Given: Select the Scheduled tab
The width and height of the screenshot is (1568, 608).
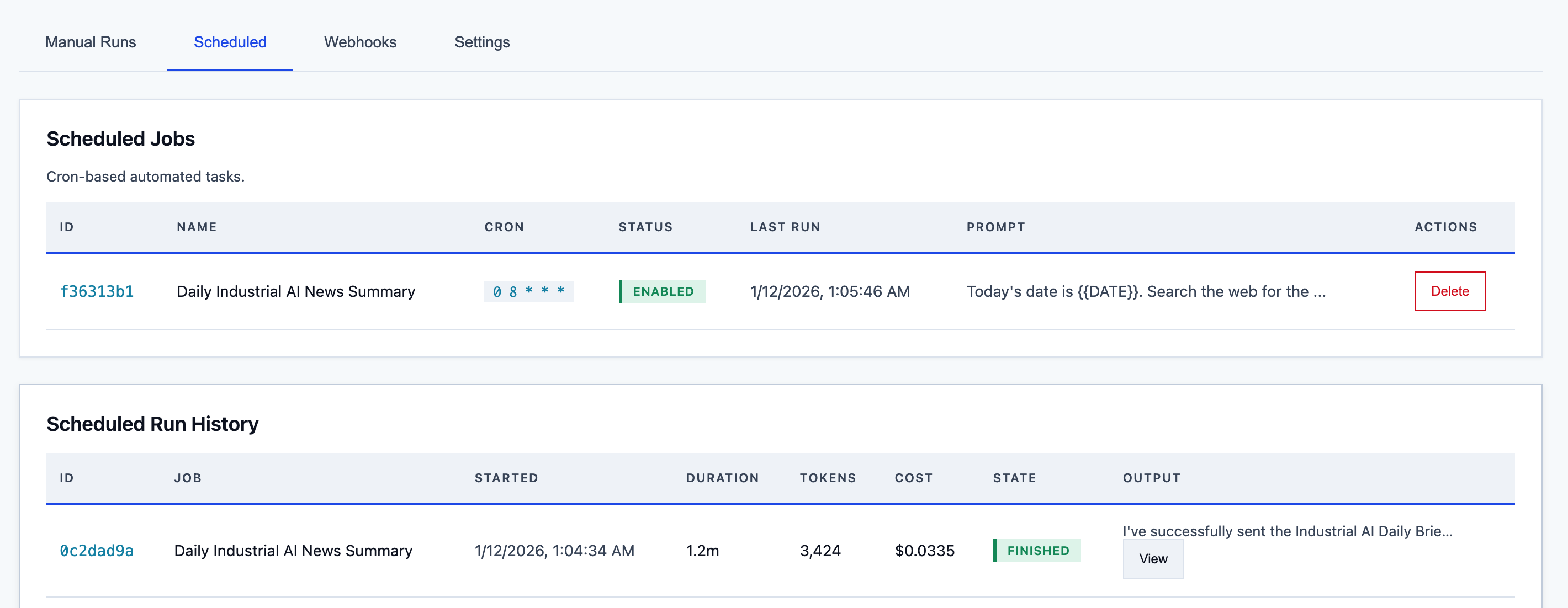Looking at the screenshot, I should (x=230, y=42).
